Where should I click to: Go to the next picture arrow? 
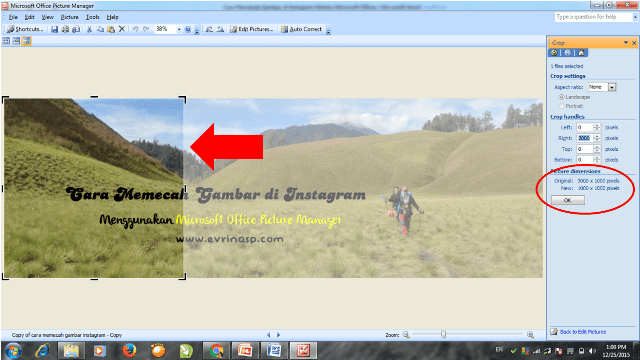click(278, 335)
